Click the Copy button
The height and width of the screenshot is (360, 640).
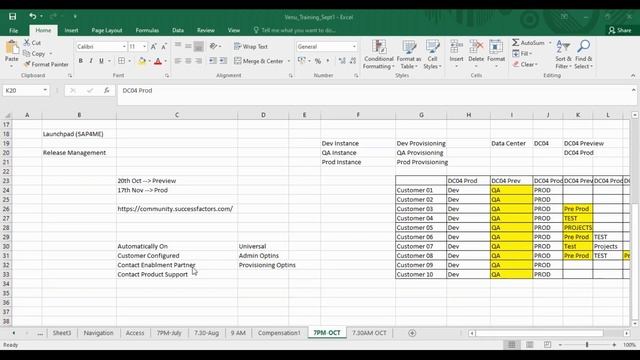pyautogui.click(x=34, y=53)
